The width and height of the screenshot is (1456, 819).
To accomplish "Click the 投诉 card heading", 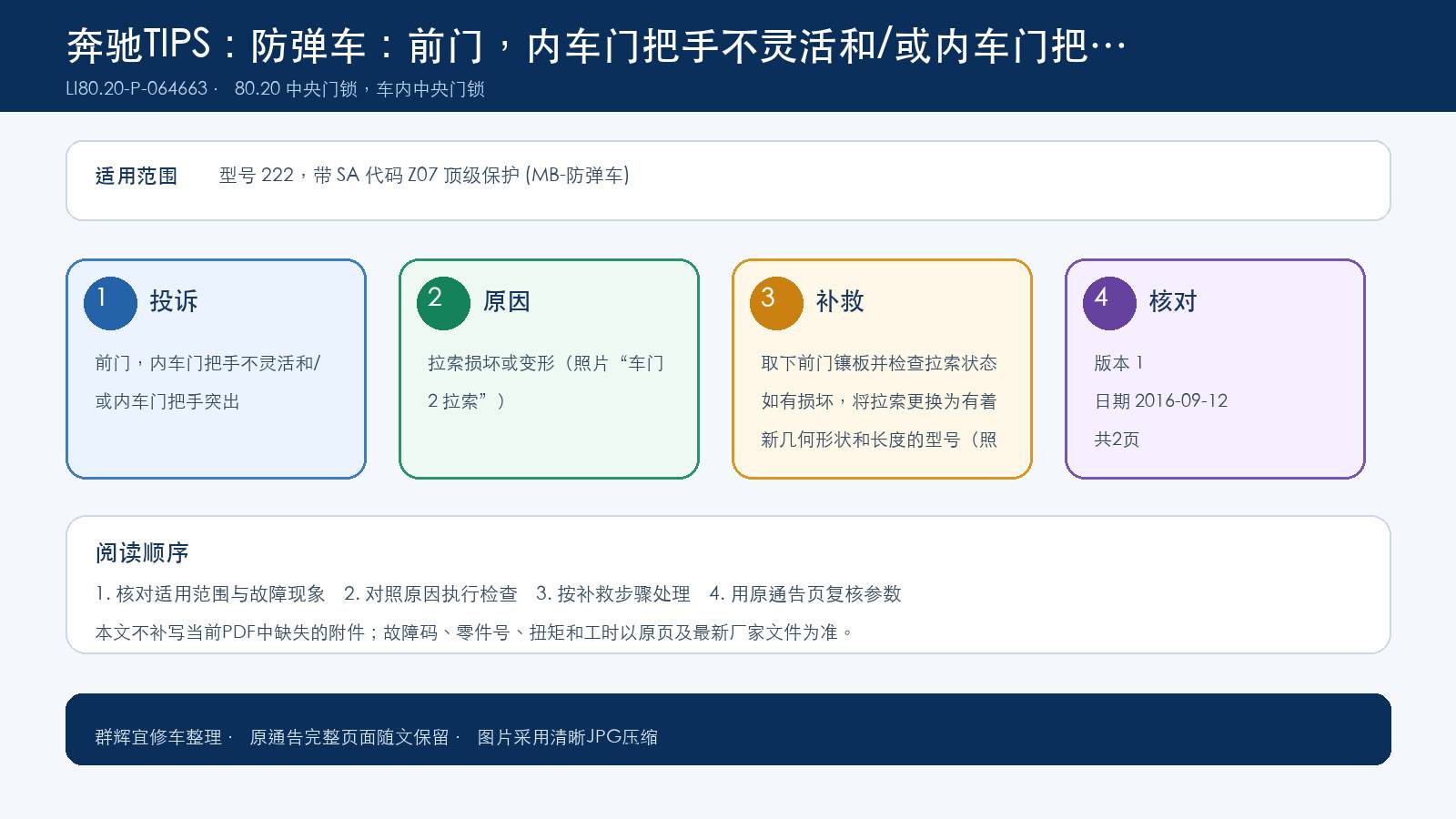I will coord(174,301).
